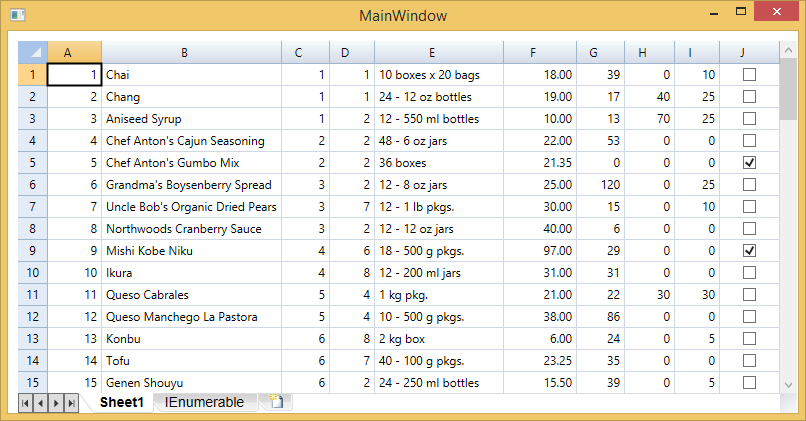Select cell '24 - 250 ml bottles'

coord(439,383)
